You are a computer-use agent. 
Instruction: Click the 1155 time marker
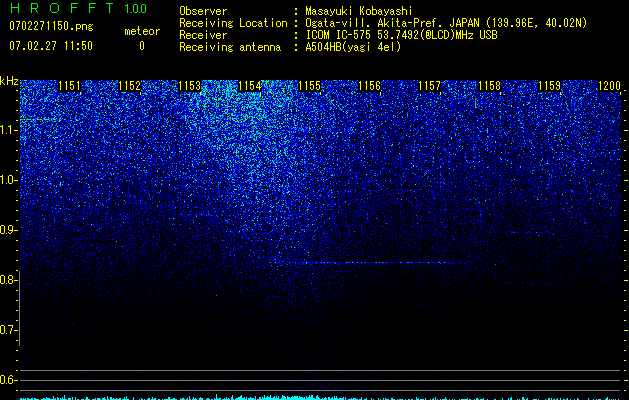tap(310, 86)
